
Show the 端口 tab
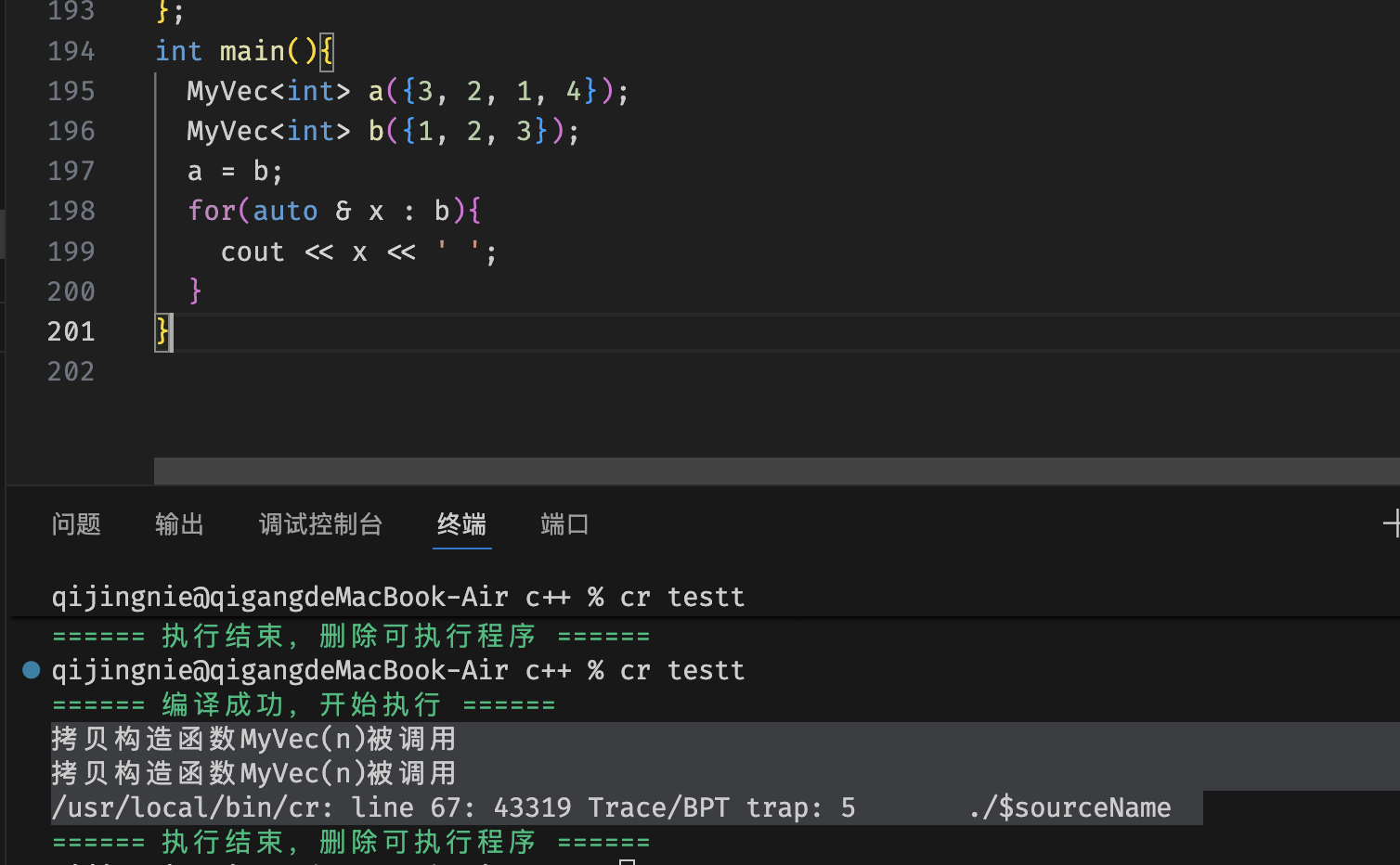(564, 524)
